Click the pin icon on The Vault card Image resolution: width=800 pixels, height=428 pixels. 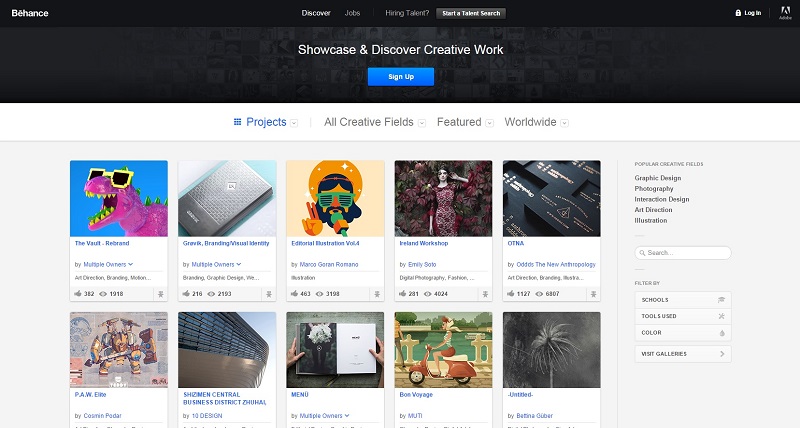click(x=160, y=294)
